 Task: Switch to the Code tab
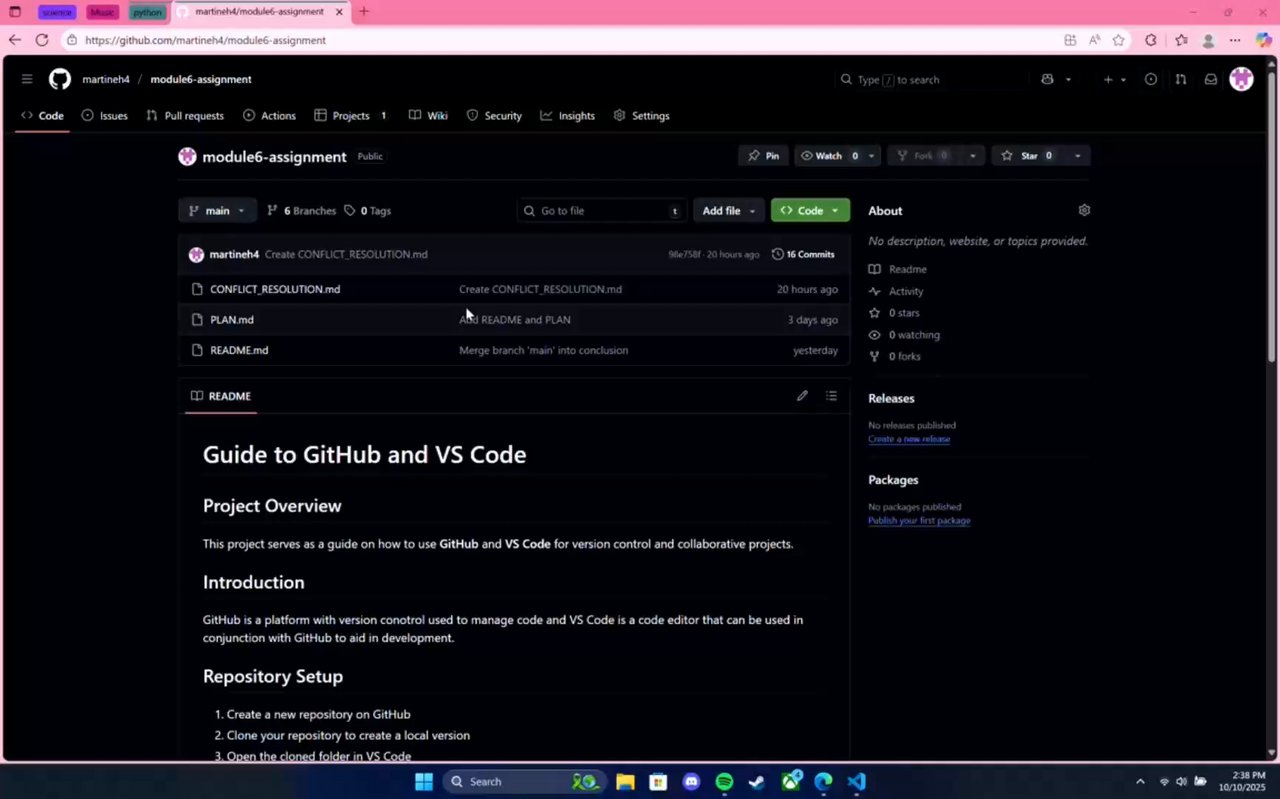click(42, 116)
